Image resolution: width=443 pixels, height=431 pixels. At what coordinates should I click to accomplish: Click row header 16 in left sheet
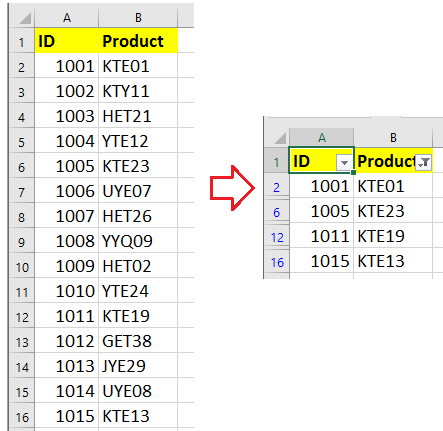pos(22,417)
